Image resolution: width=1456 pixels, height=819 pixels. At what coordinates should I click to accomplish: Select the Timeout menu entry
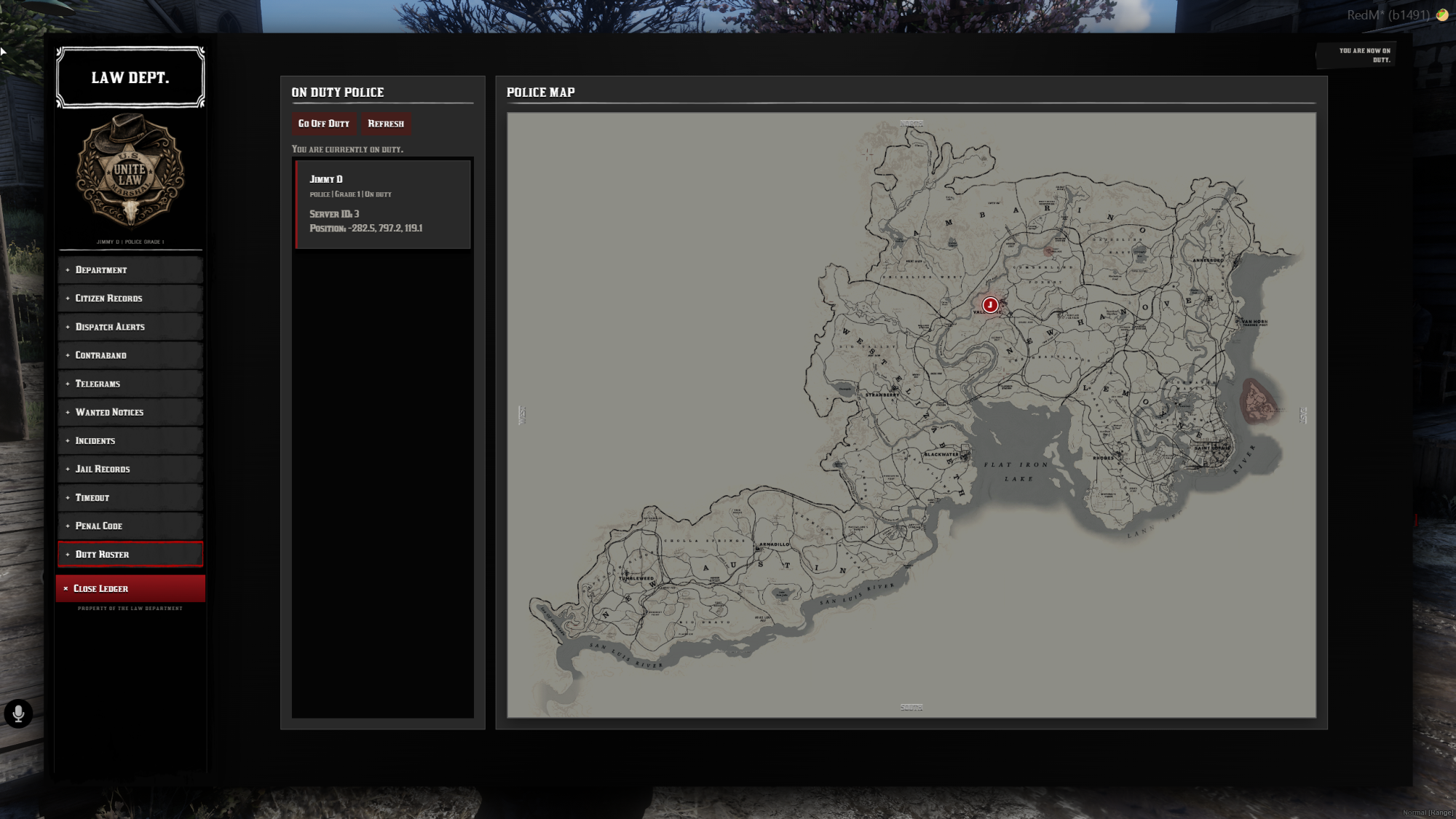tap(130, 497)
